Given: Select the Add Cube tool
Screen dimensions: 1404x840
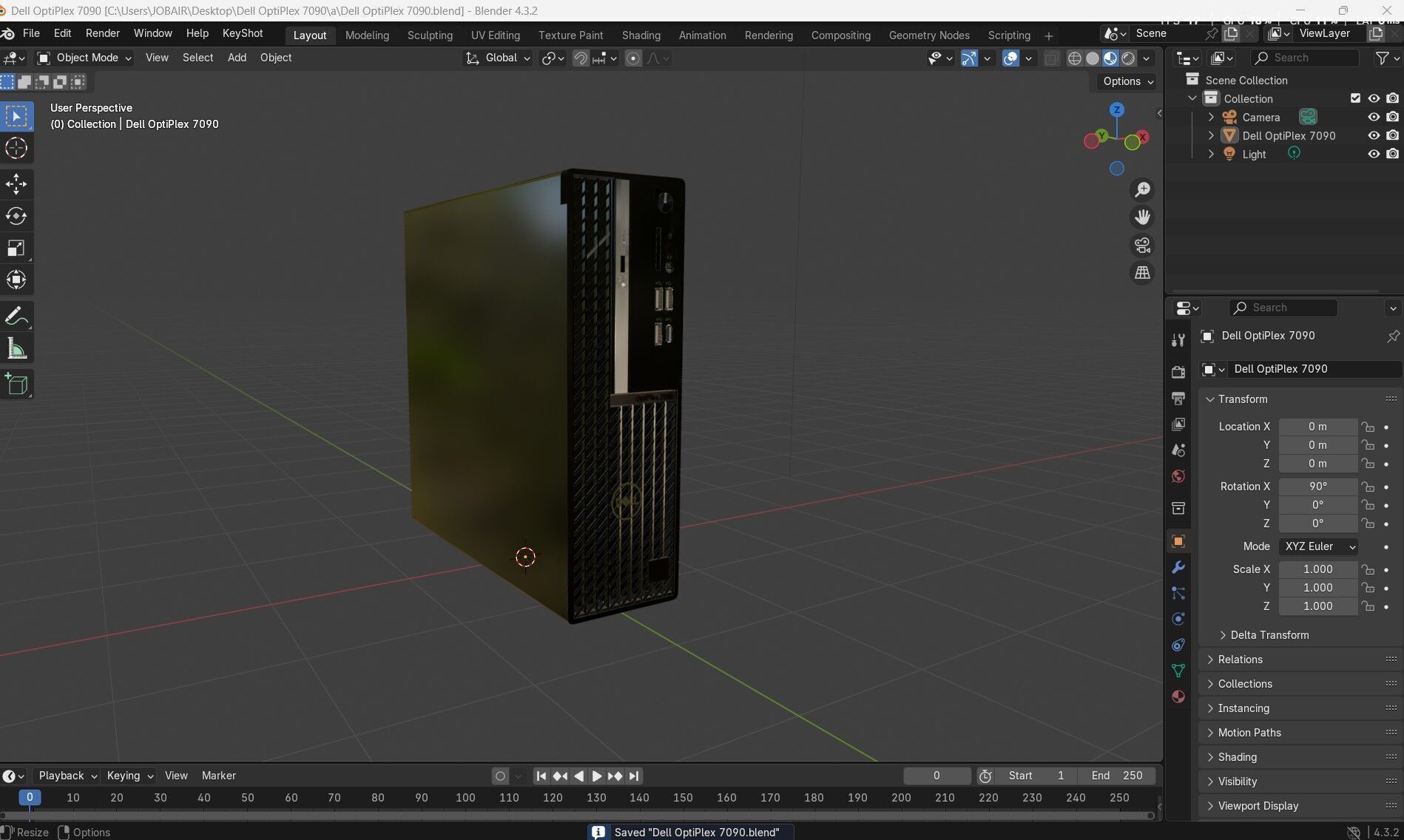Looking at the screenshot, I should [16, 385].
